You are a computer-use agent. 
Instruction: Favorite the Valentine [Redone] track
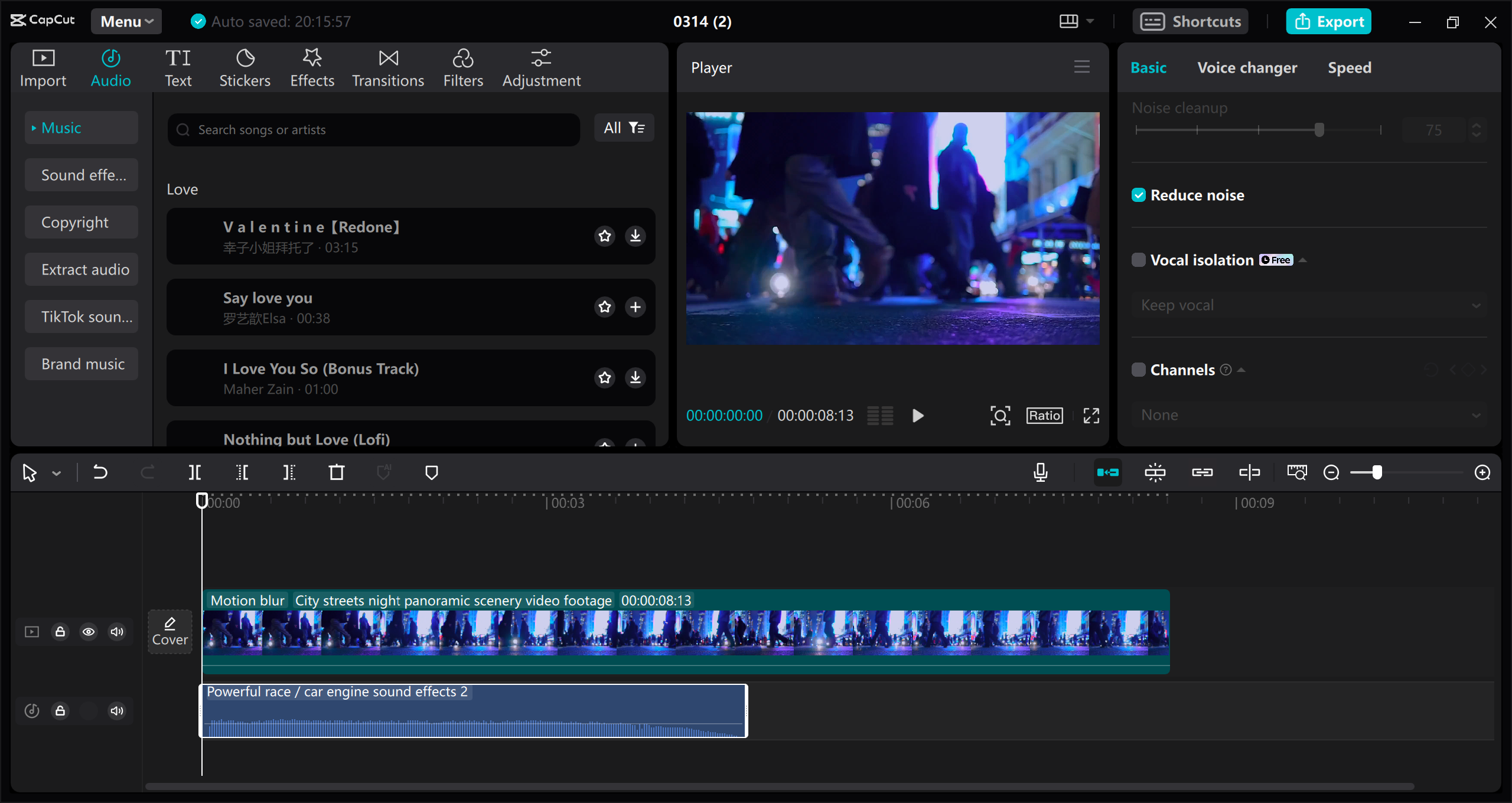tap(605, 236)
